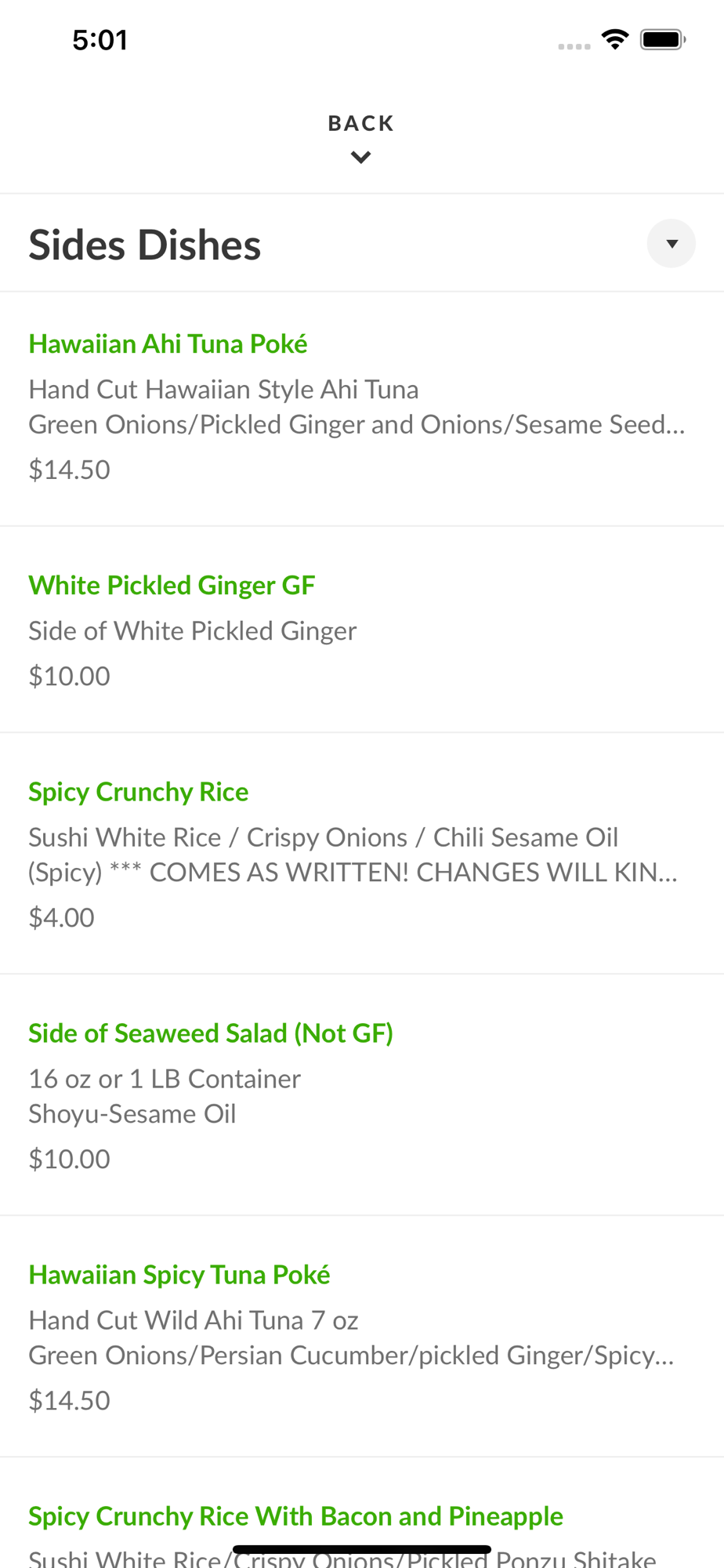Image resolution: width=724 pixels, height=1568 pixels.
Task: Tap the BACK button at top
Action: [x=361, y=124]
